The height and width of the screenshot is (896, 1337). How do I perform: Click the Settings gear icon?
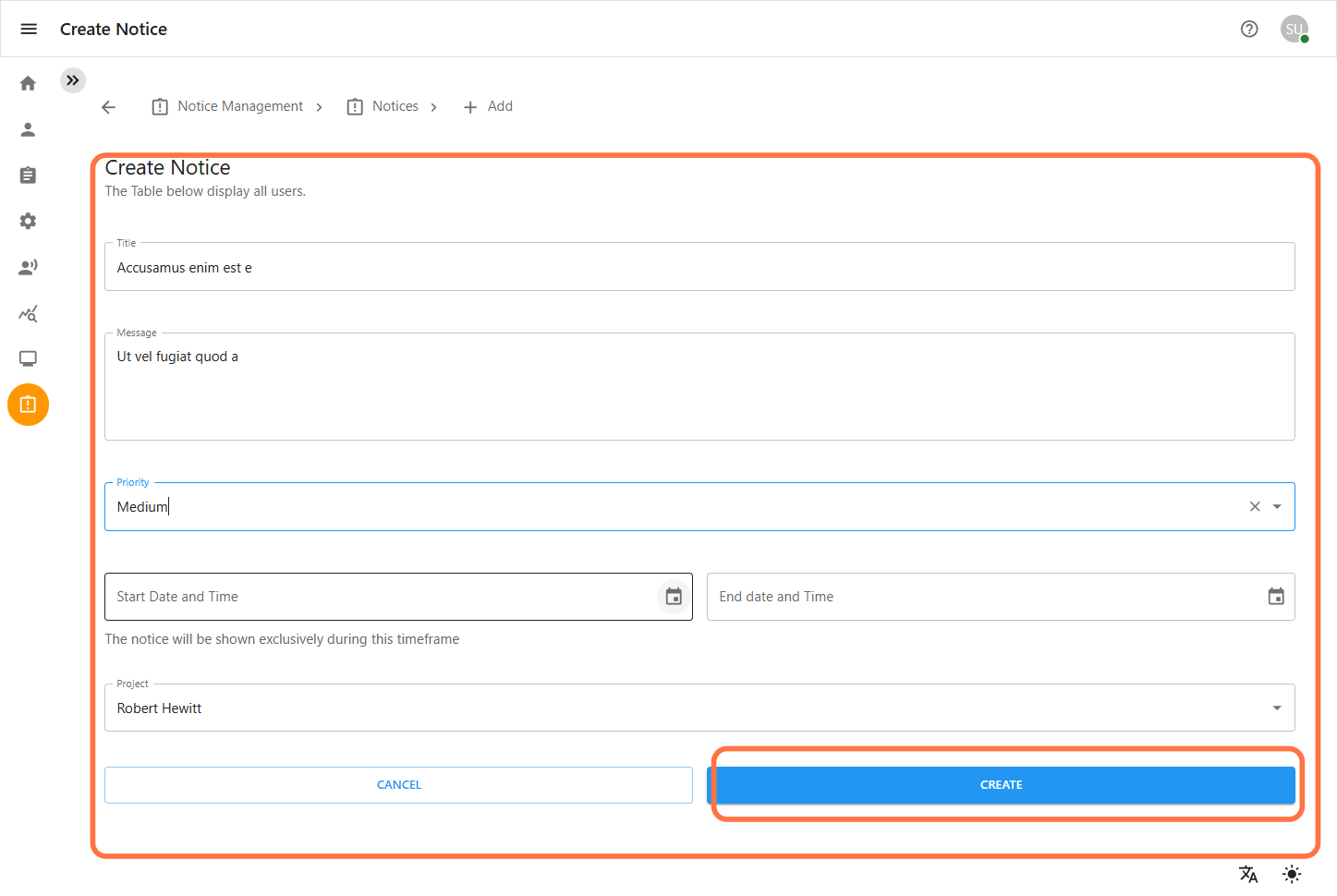(x=28, y=221)
